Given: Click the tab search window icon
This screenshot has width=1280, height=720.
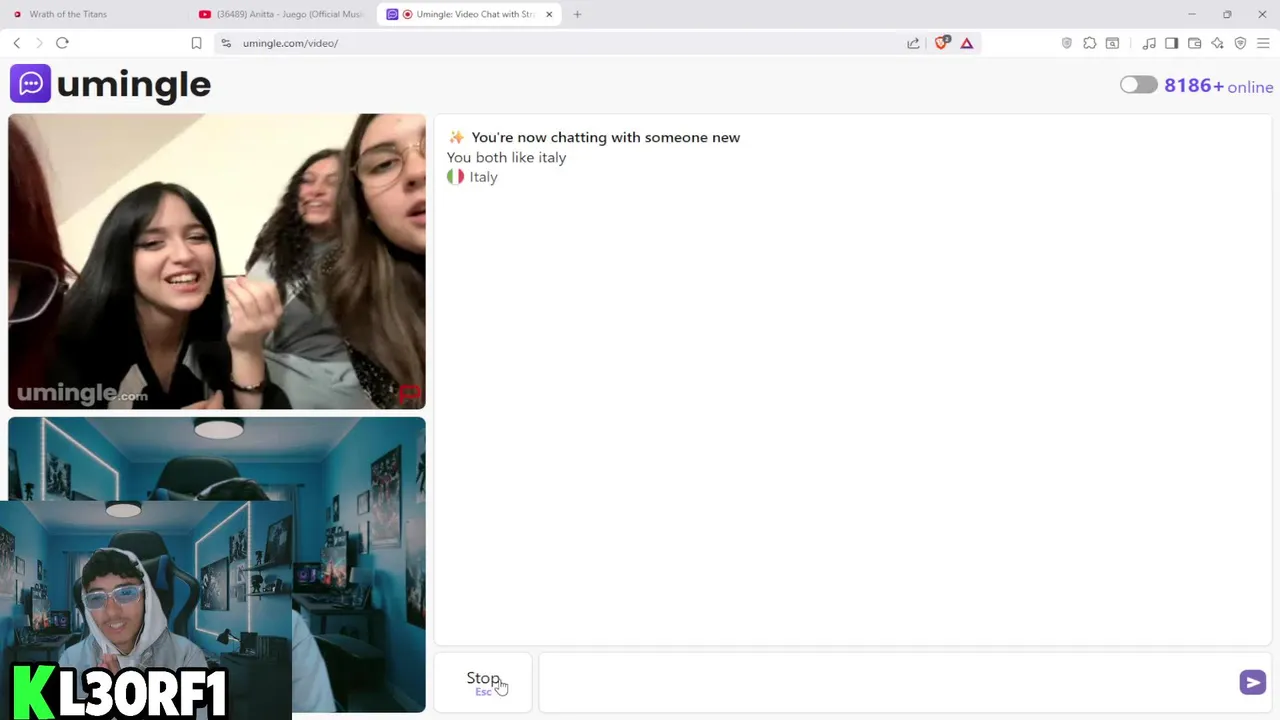Looking at the screenshot, I should click(1112, 43).
